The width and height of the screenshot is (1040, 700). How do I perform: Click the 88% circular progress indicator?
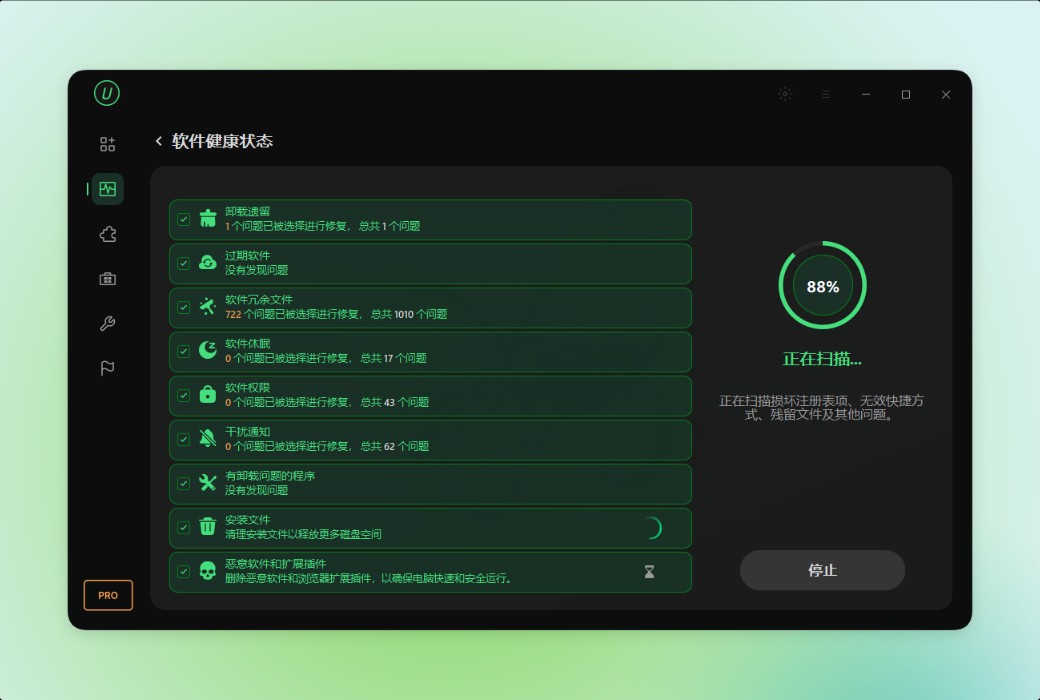coord(822,285)
